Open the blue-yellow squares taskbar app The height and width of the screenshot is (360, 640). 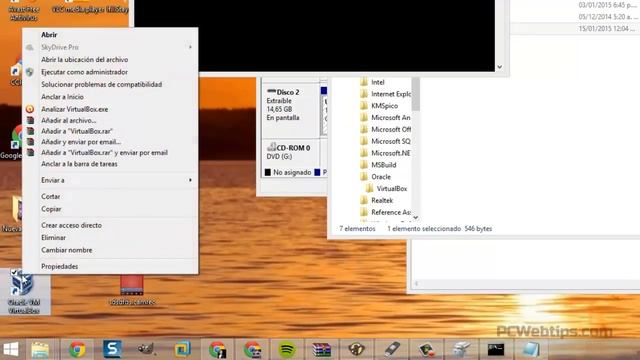(182, 349)
